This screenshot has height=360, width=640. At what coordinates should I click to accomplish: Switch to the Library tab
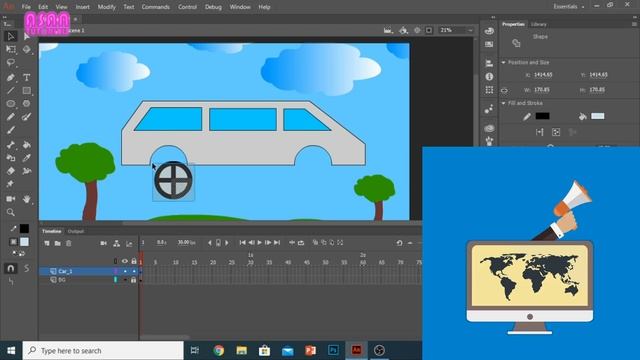(x=538, y=24)
